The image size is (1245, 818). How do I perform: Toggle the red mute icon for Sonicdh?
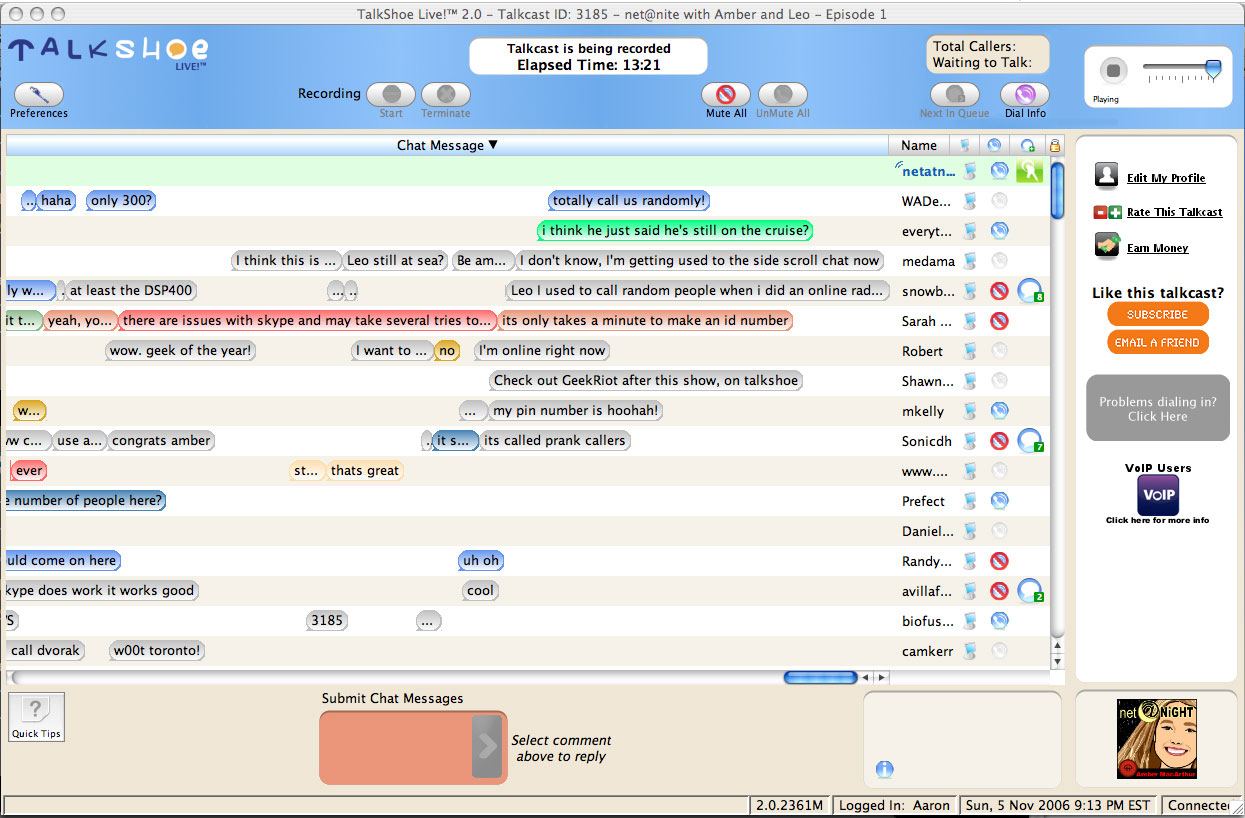pos(998,441)
